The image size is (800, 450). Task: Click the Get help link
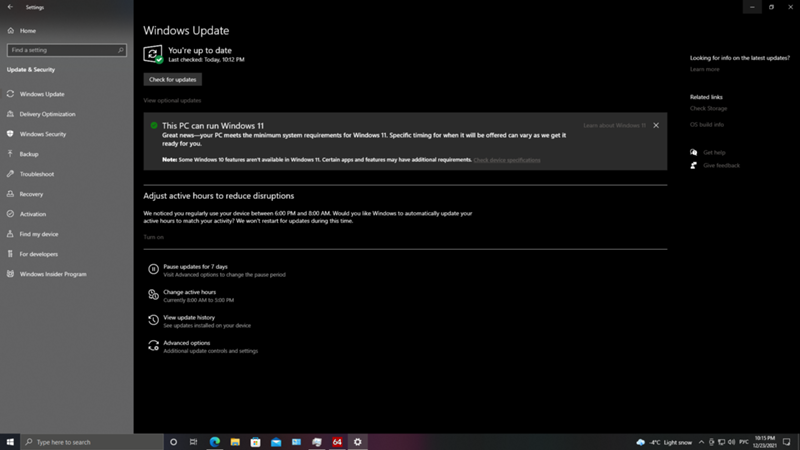pyautogui.click(x=714, y=152)
